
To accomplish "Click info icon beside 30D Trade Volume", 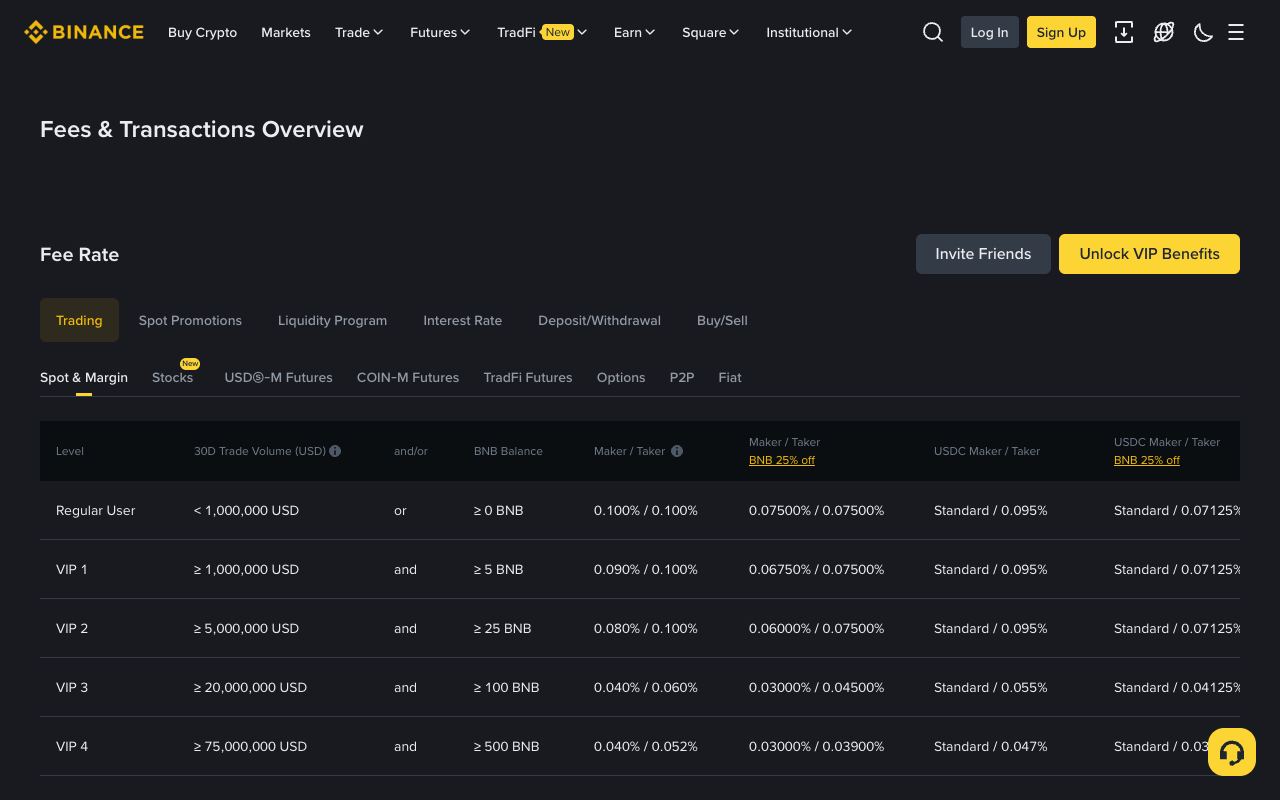I will (335, 451).
